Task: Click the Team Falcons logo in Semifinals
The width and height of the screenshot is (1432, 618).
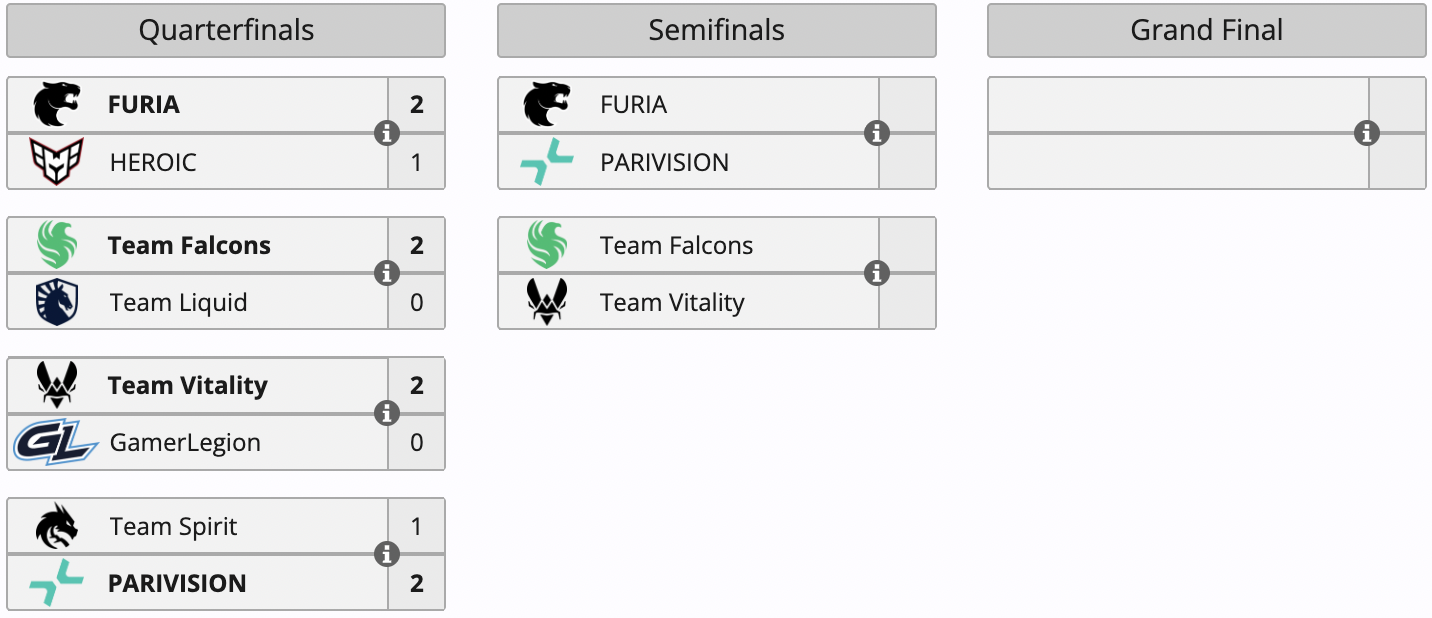Action: [x=547, y=245]
